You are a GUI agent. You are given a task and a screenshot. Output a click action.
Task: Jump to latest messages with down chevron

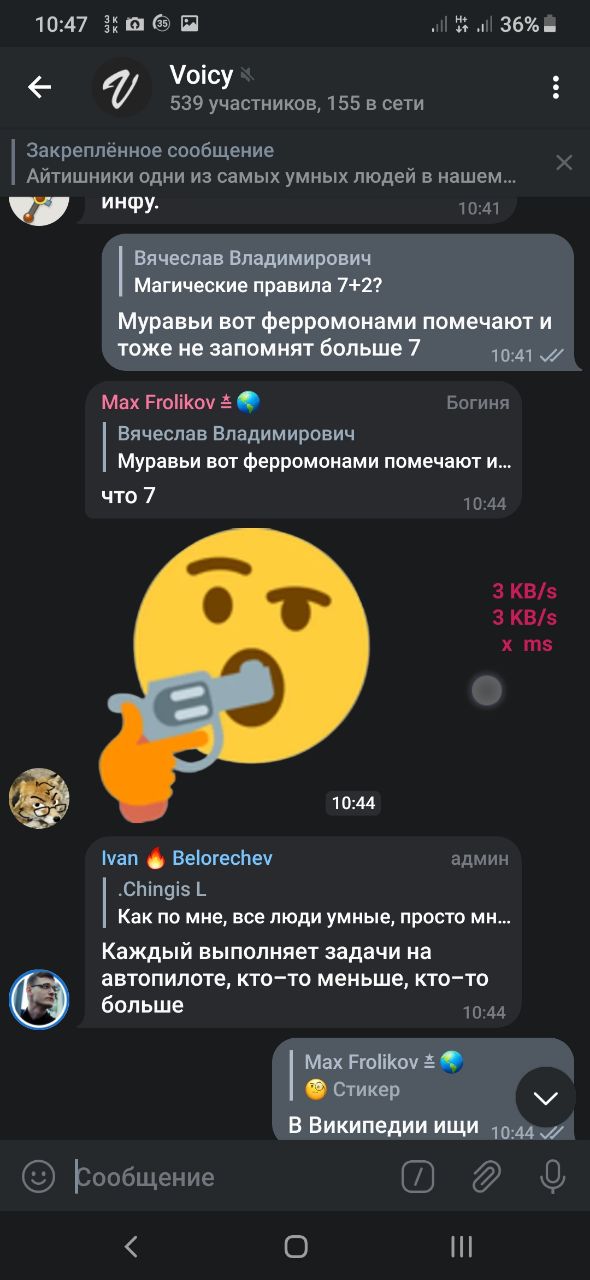[545, 1097]
